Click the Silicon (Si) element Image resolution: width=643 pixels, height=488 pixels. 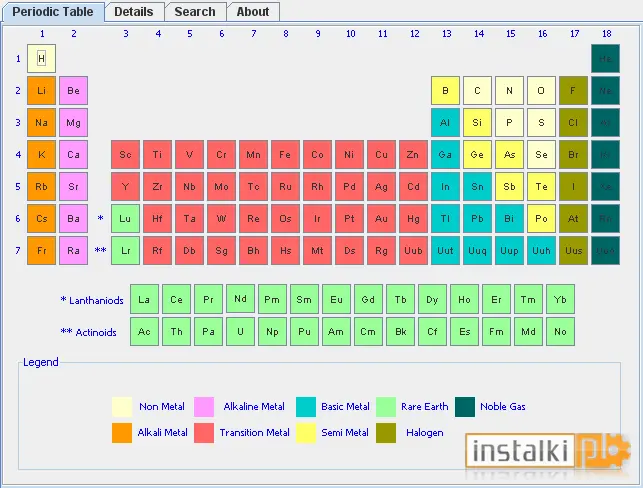point(477,123)
